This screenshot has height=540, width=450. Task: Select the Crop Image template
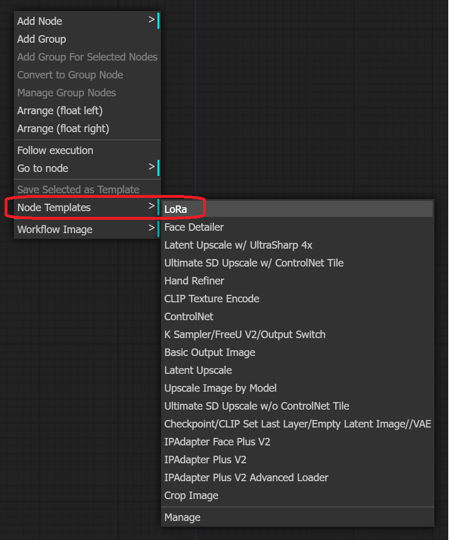pos(297,496)
